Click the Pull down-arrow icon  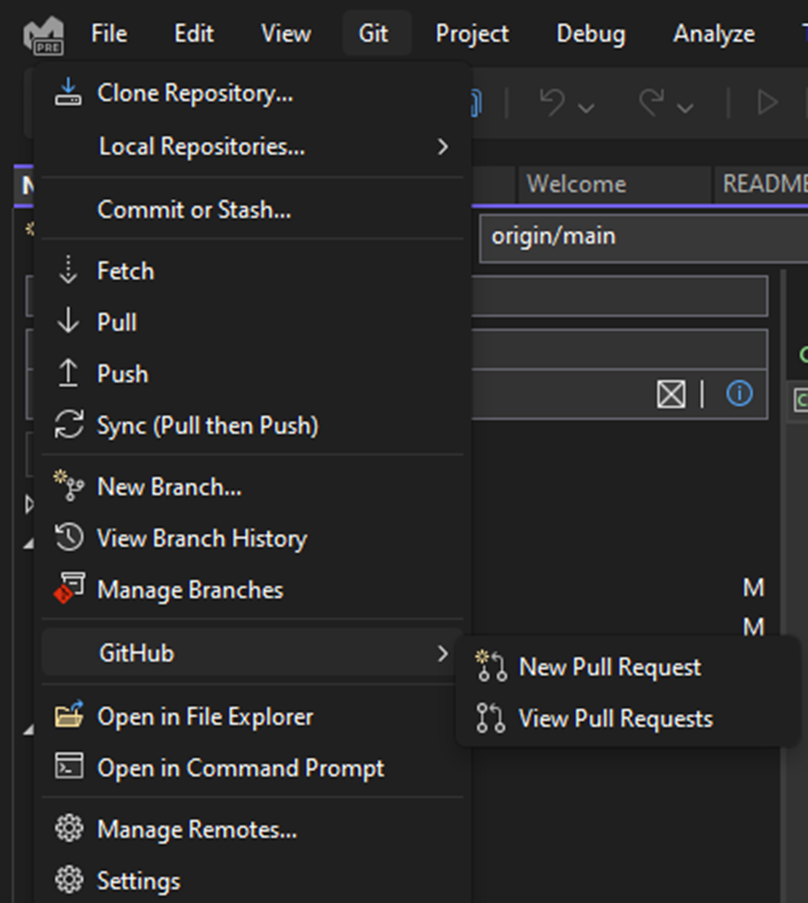68,323
